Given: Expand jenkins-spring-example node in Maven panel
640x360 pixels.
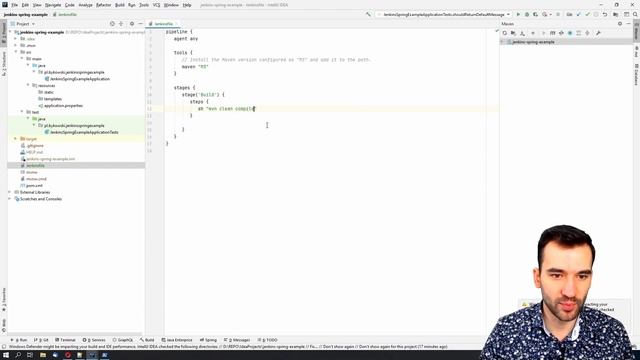Looking at the screenshot, I should pyautogui.click(x=503, y=42).
